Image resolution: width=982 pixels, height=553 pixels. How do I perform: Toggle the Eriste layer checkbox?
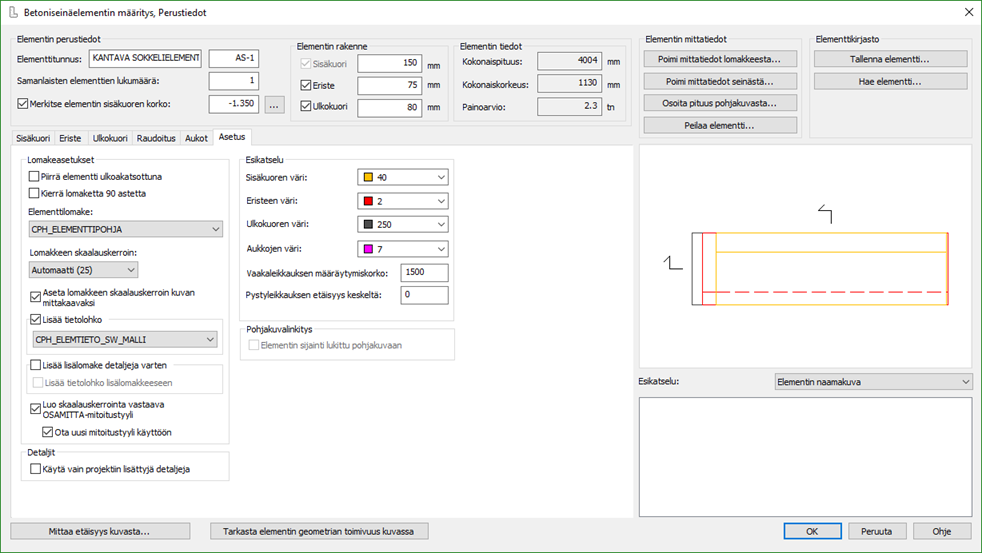307,86
